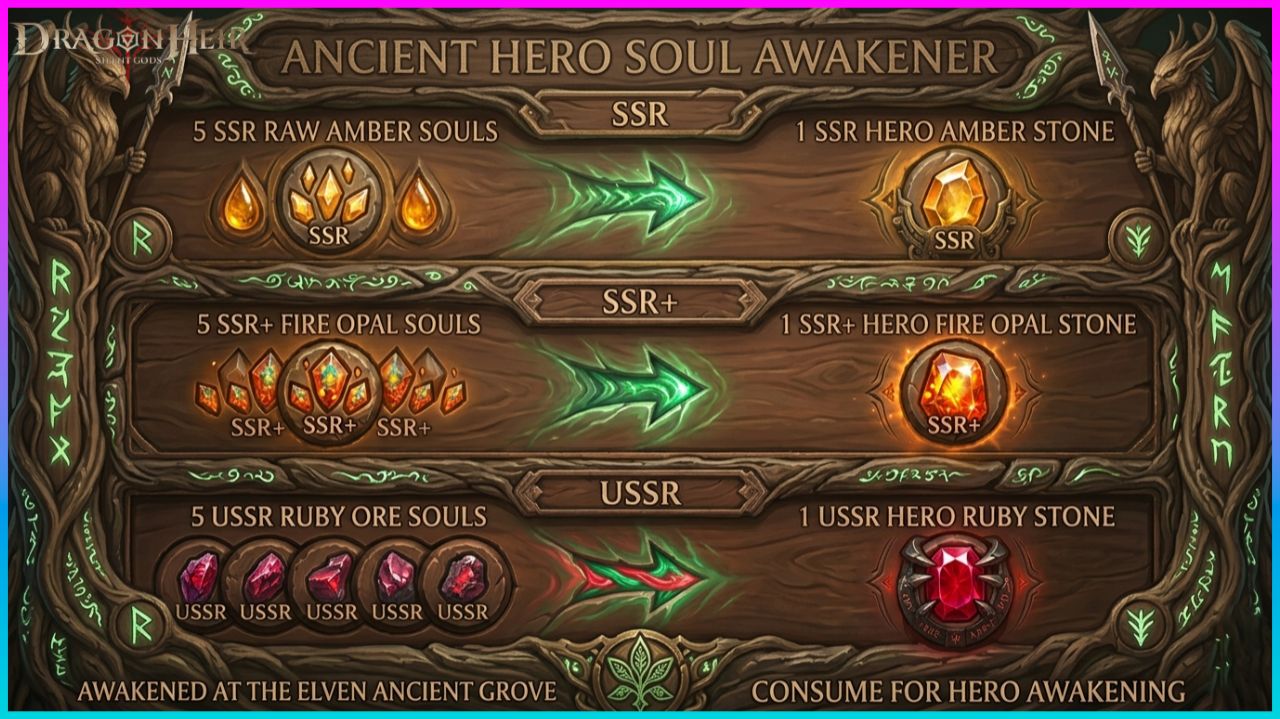
Task: Open the USSR tier tab
Action: 640,492
